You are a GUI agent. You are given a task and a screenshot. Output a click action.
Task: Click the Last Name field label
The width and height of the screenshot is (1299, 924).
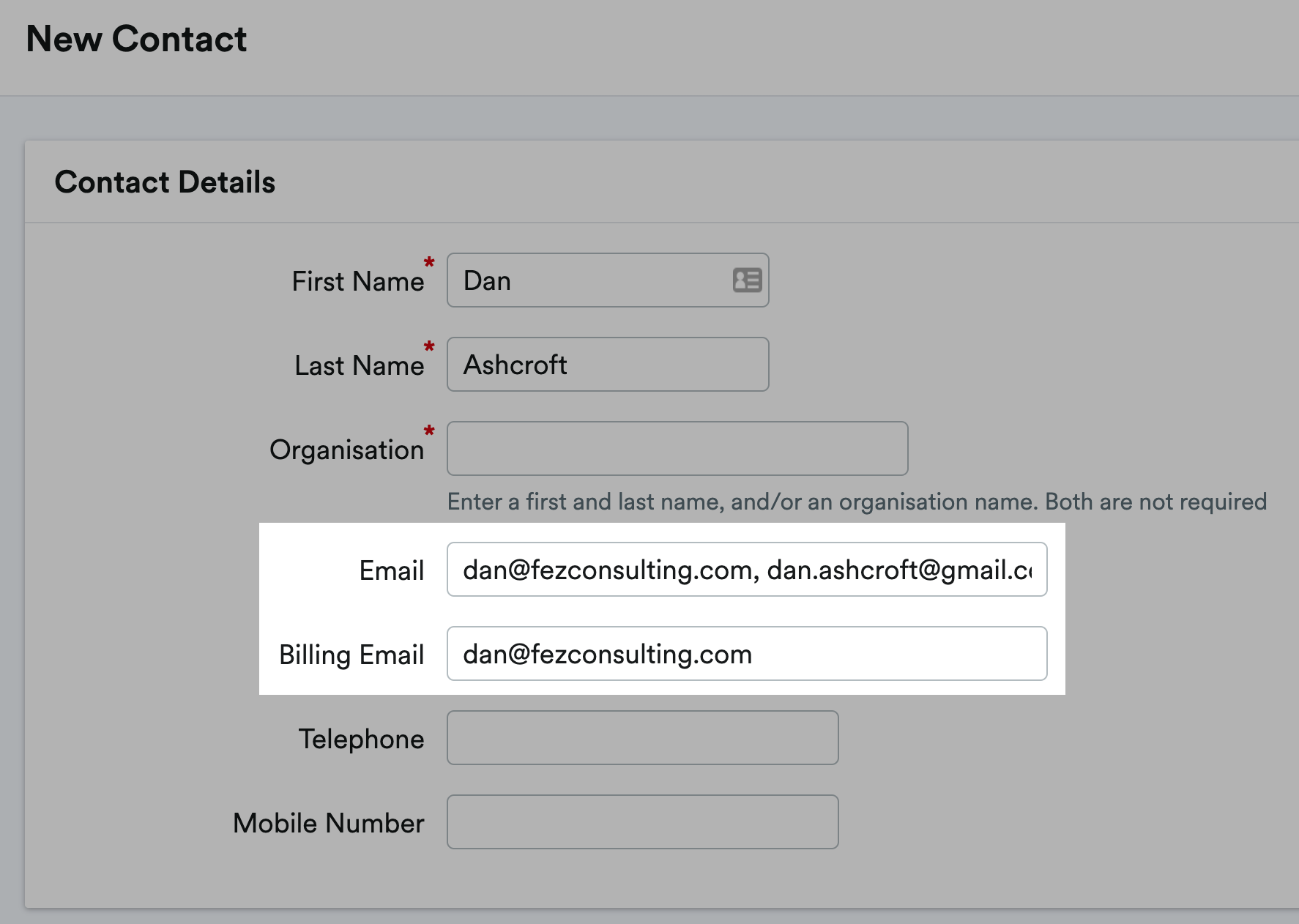pos(358,365)
